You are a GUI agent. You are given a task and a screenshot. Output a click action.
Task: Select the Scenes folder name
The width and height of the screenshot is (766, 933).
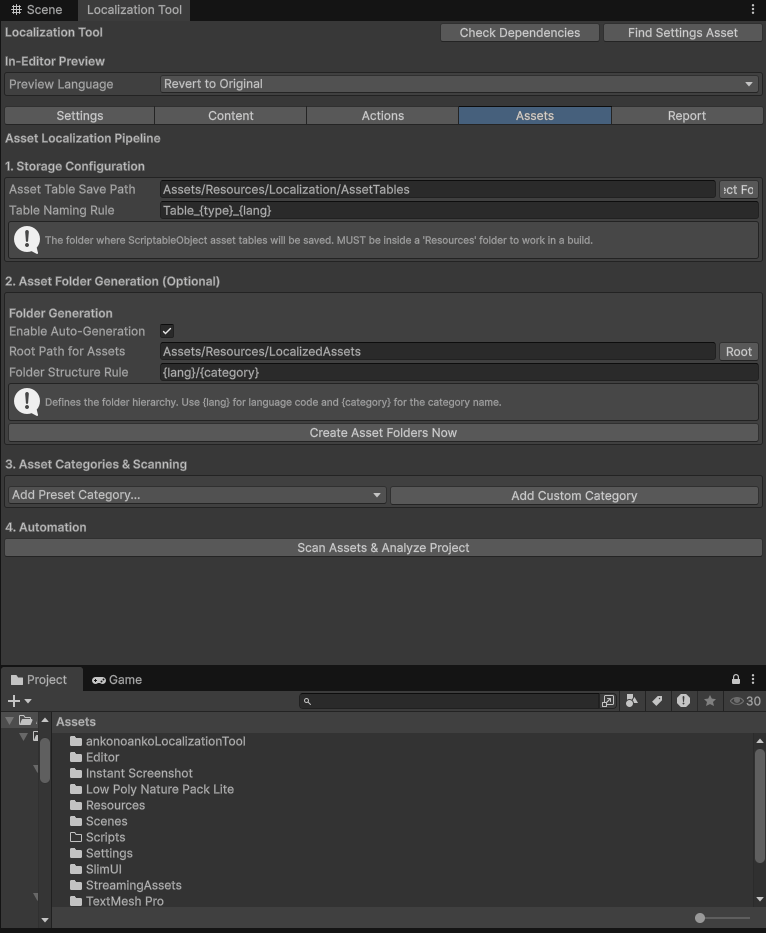click(107, 821)
